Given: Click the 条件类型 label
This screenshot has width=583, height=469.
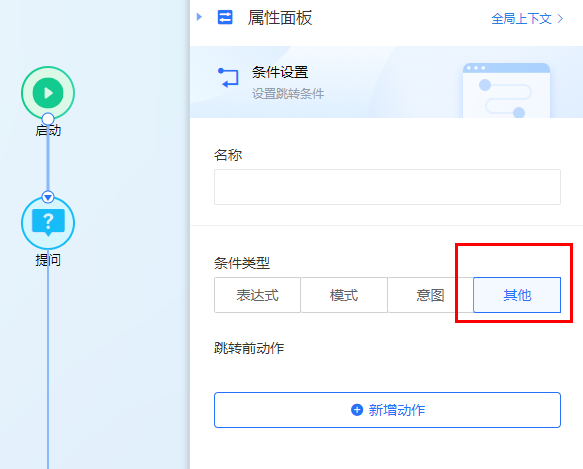Looking at the screenshot, I should point(242,263).
